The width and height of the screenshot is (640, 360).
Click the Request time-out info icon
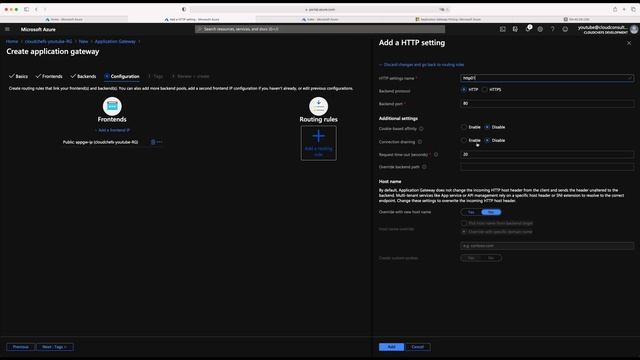(x=436, y=155)
